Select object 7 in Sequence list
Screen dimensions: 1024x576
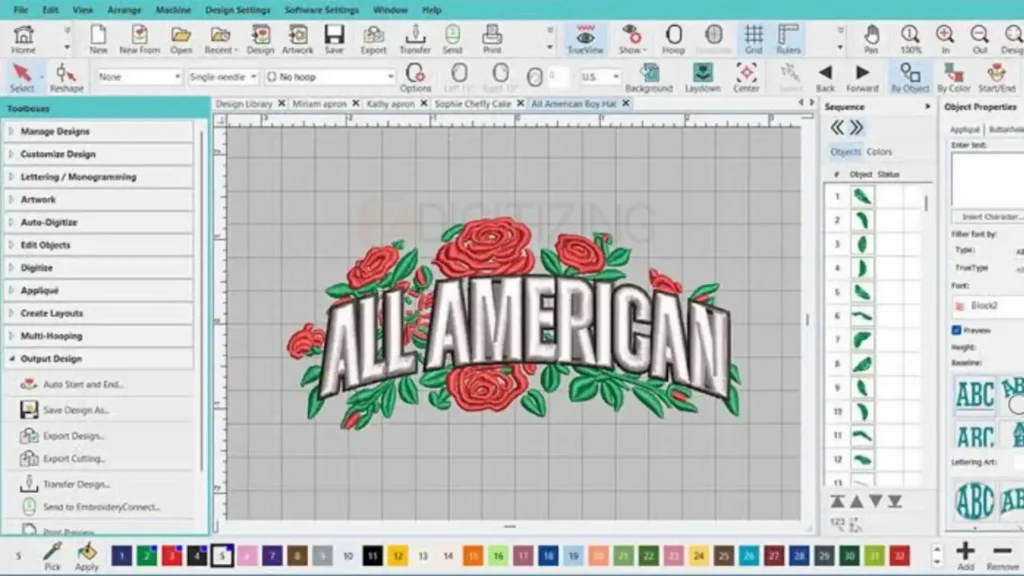click(861, 340)
